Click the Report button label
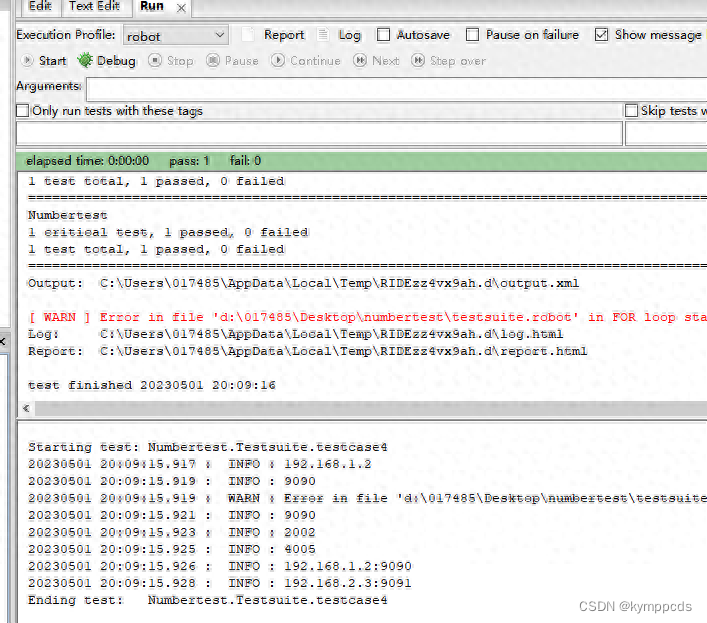 [x=284, y=35]
